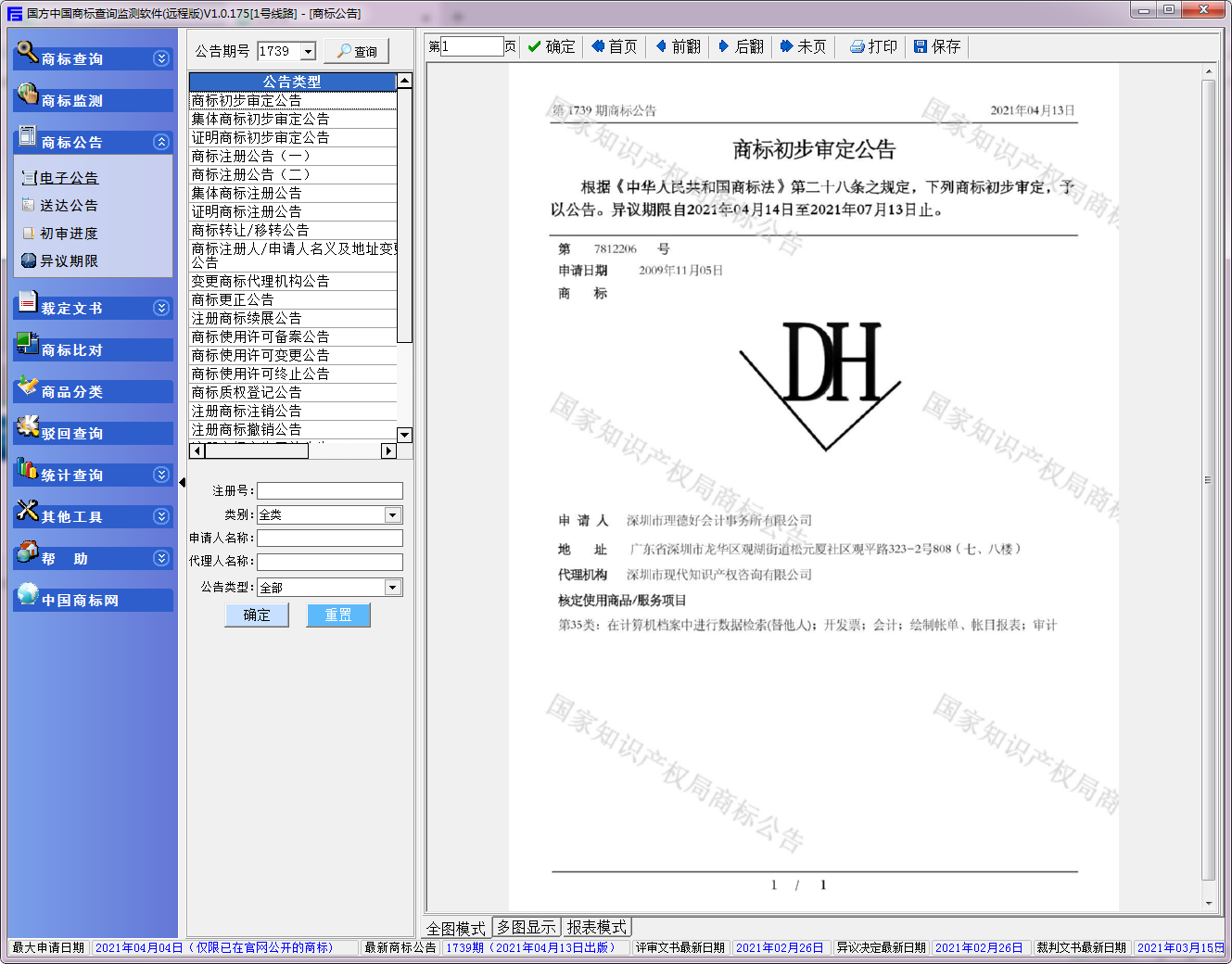Click the 重置 button
The image size is (1232, 964).
point(337,615)
